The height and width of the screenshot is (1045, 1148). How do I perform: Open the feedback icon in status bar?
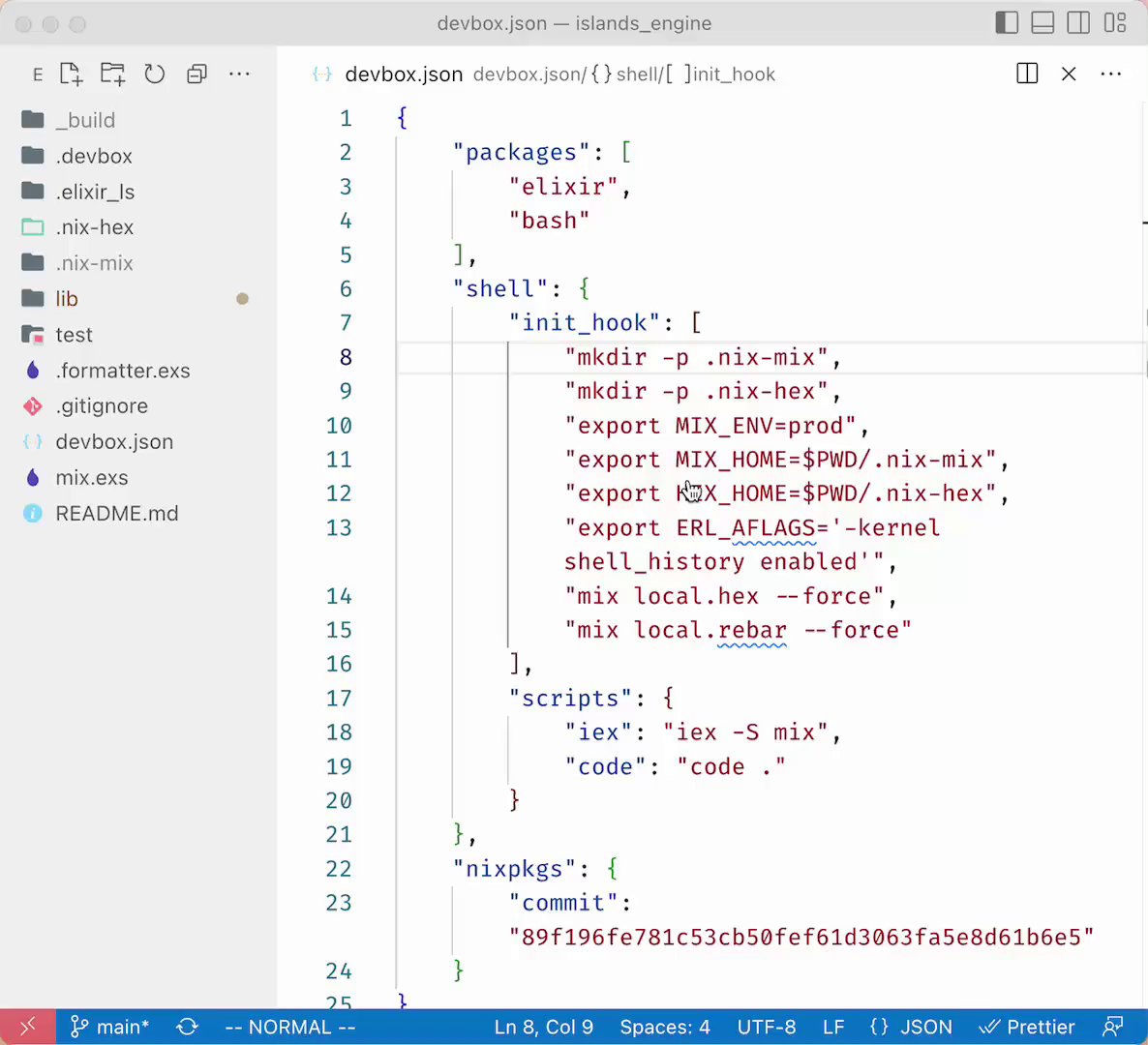pyautogui.click(x=1113, y=1027)
